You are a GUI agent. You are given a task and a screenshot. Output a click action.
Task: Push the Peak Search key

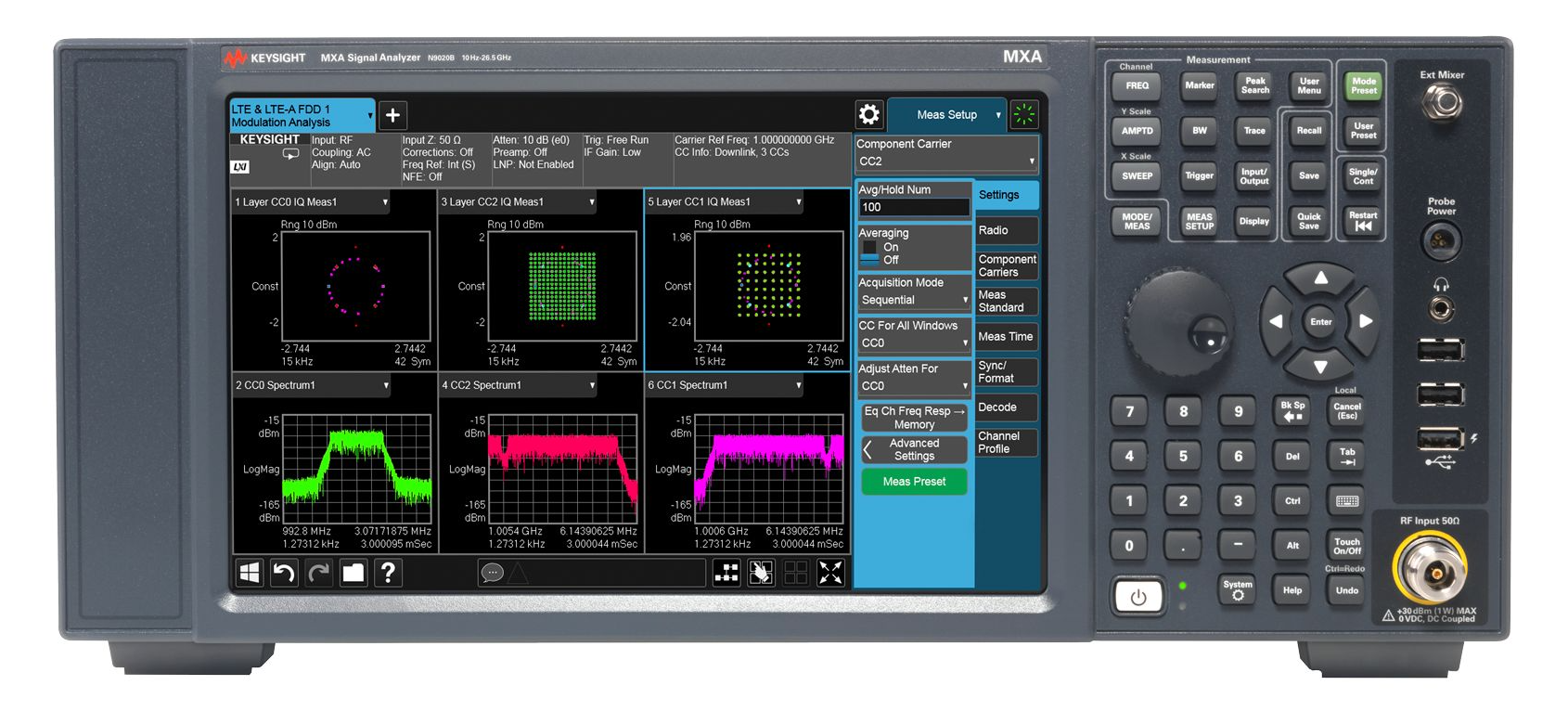1254,85
